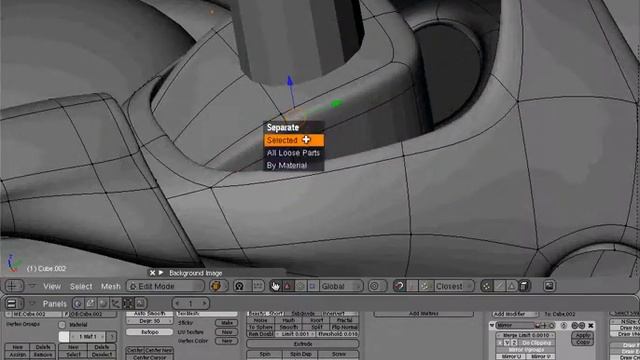The width and height of the screenshot is (640, 360).
Task: Toggle the Y axis on Mirror modifier
Action: click(507, 343)
